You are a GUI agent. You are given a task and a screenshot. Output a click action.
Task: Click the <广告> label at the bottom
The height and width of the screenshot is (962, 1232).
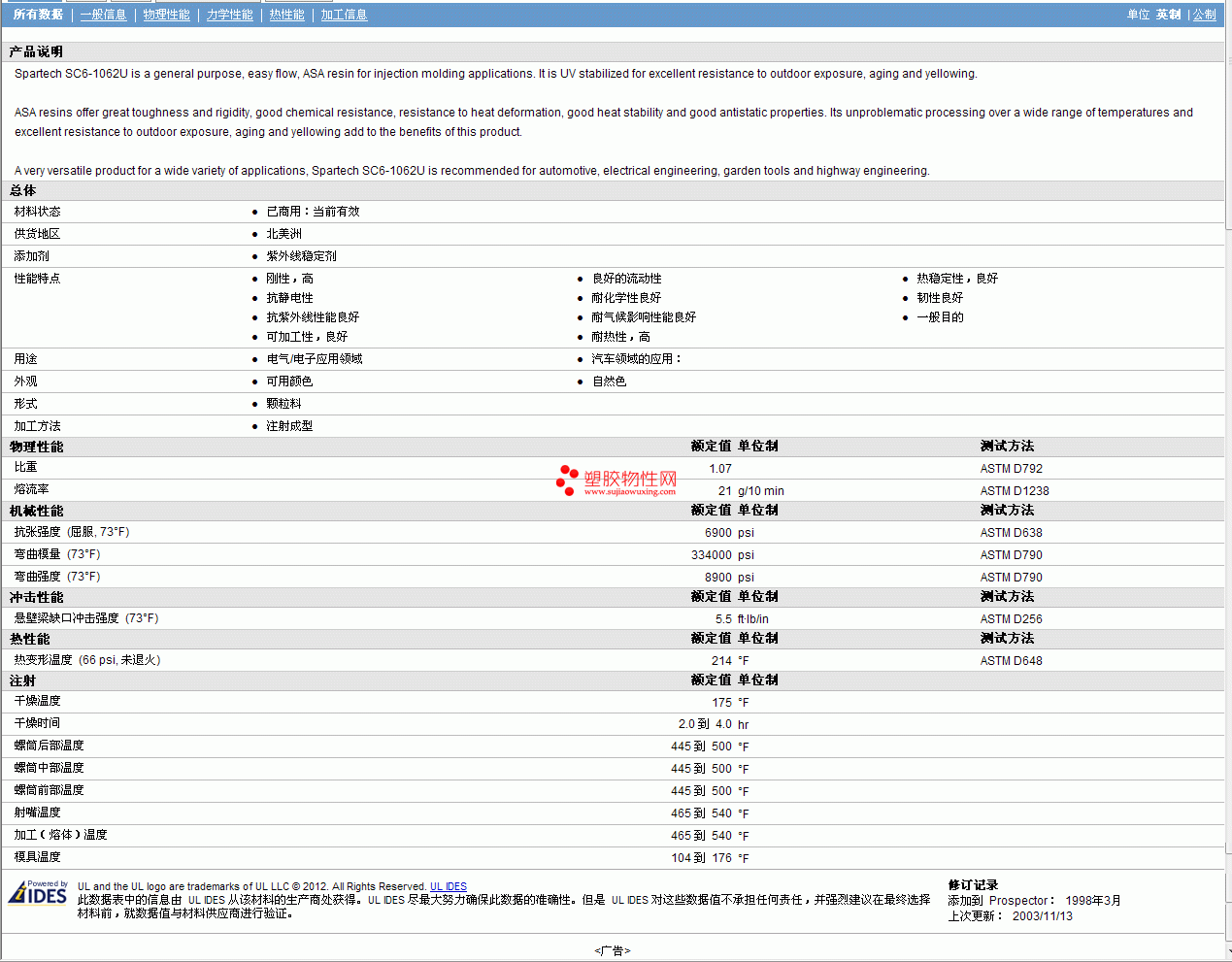pos(612,950)
